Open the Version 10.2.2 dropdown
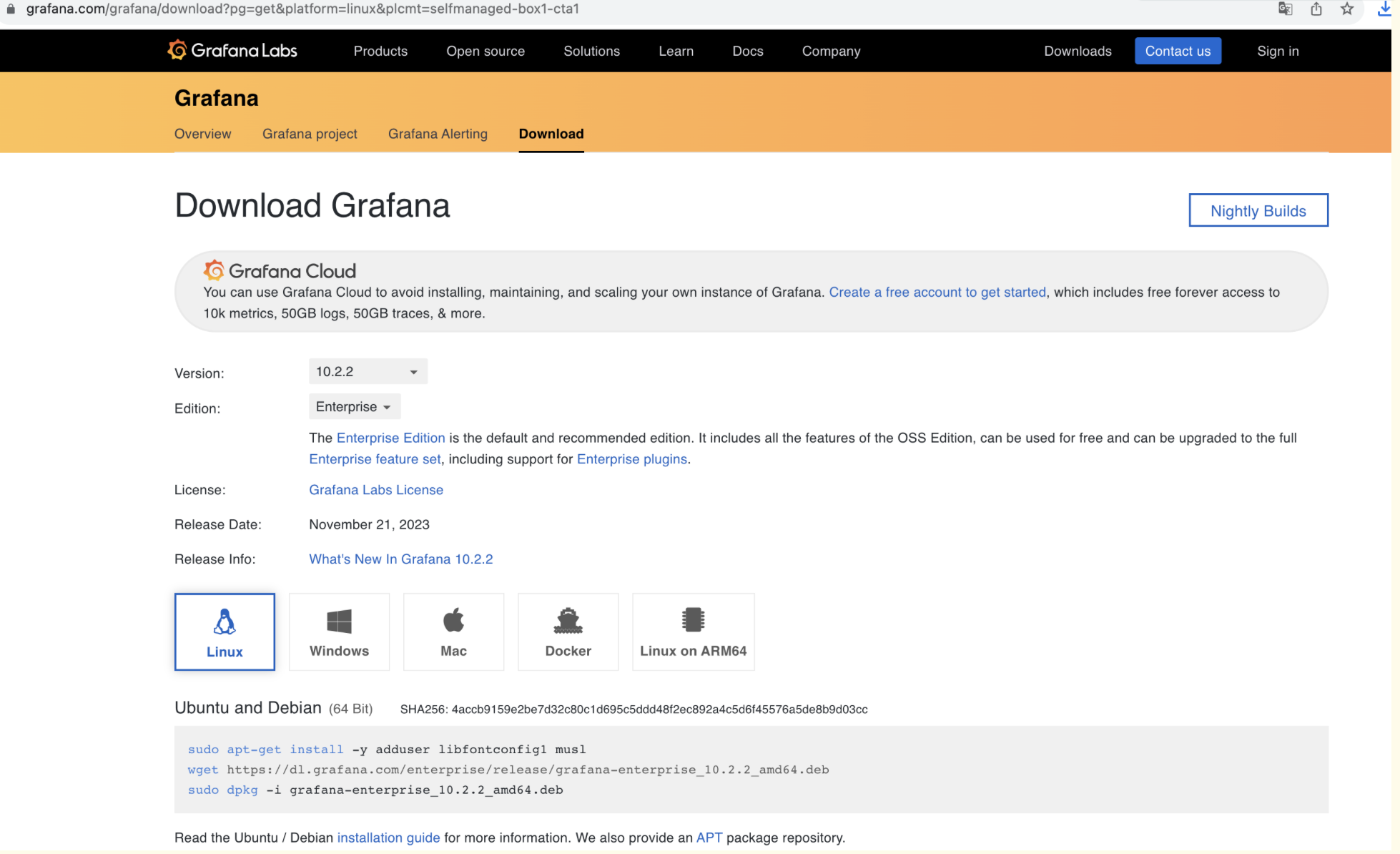 point(368,371)
